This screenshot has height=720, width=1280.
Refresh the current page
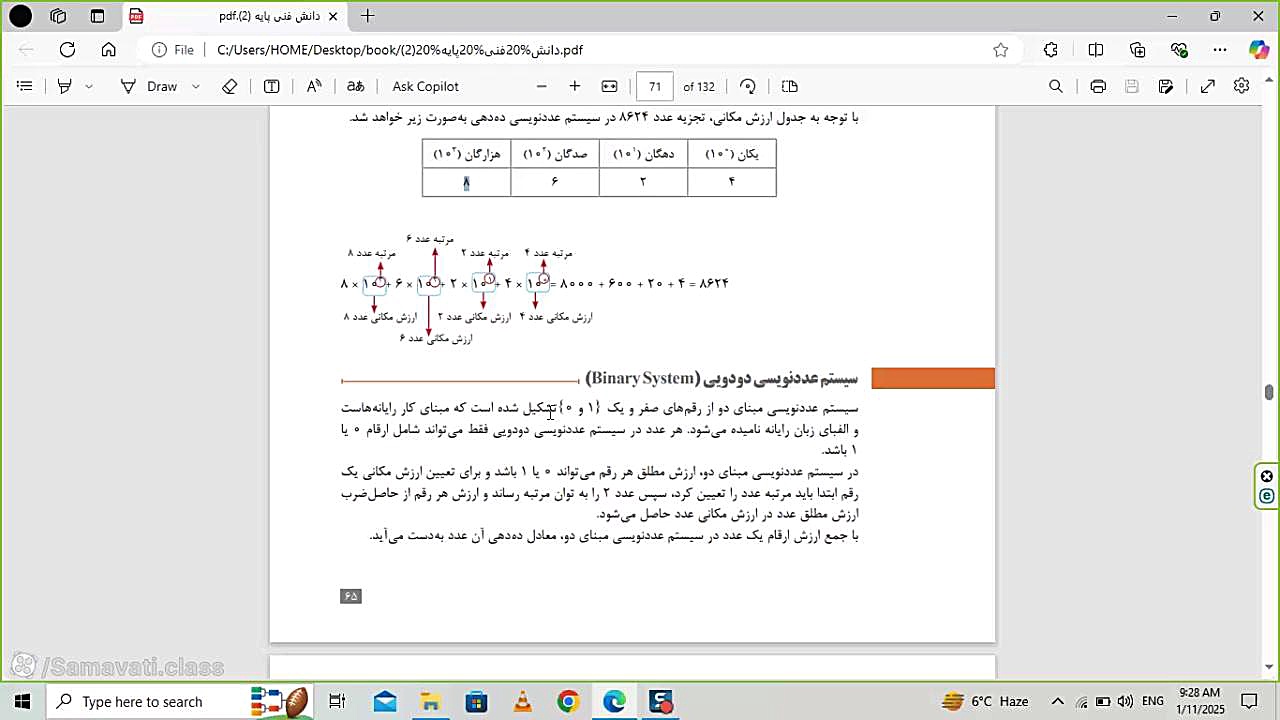(x=67, y=50)
